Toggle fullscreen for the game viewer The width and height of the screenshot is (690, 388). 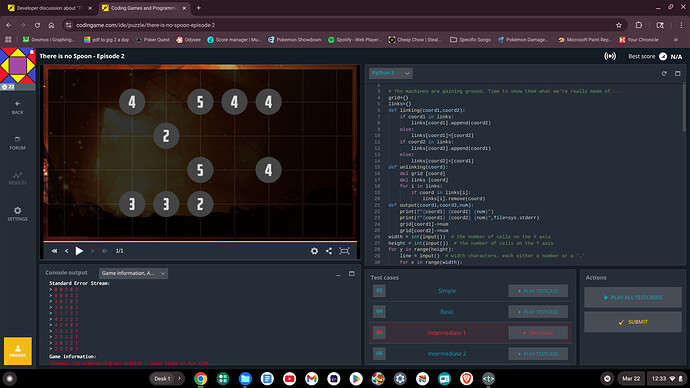[344, 251]
